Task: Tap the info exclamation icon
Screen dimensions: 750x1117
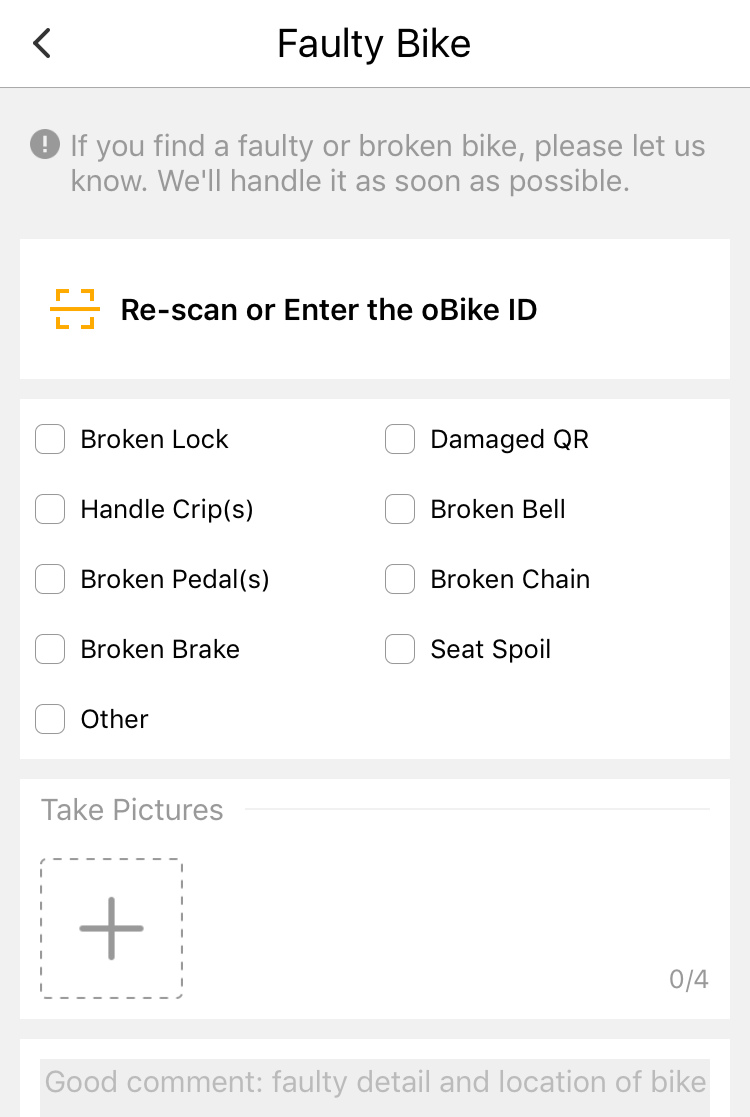Action: tap(45, 146)
